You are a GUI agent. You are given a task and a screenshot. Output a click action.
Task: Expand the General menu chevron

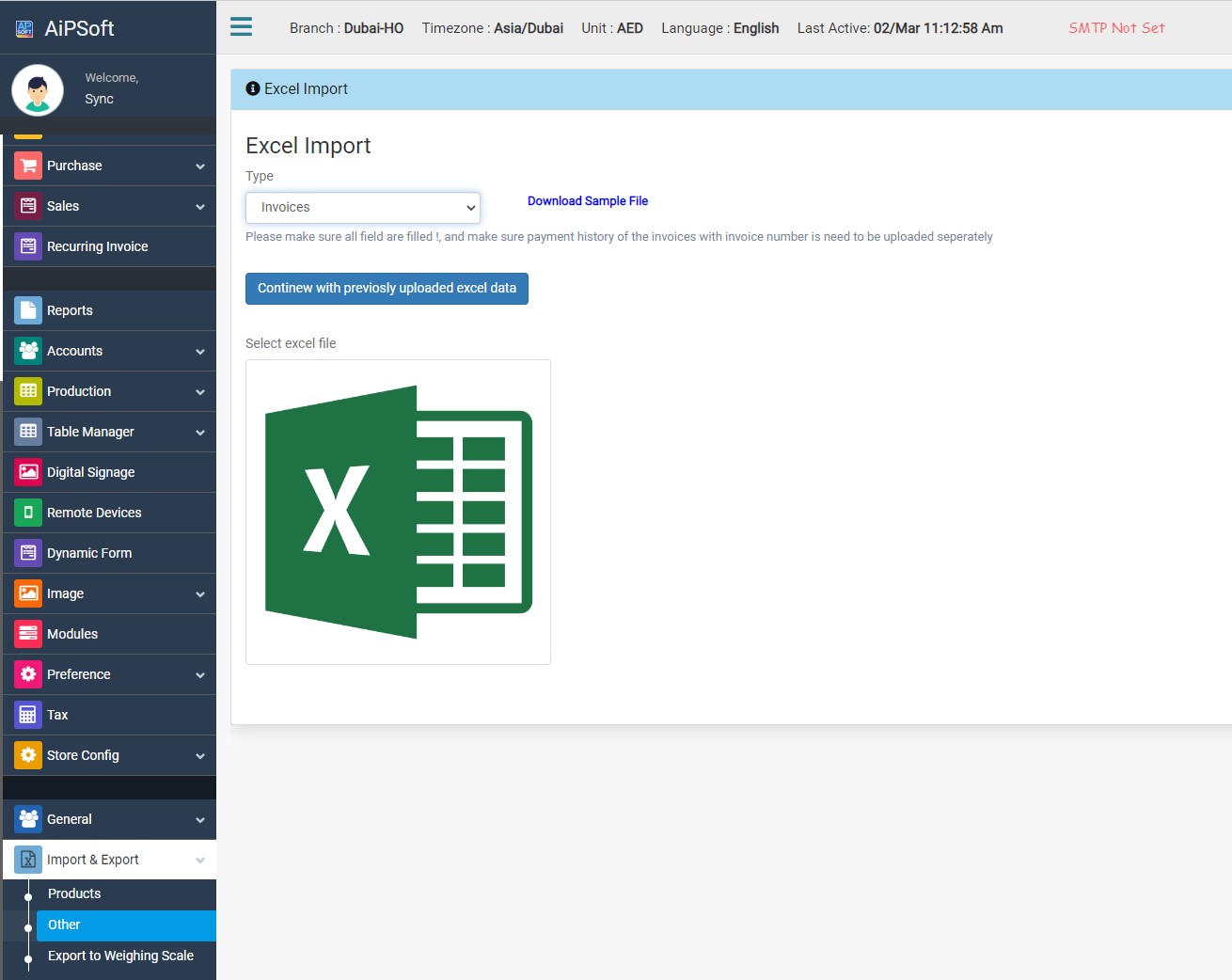pos(200,820)
